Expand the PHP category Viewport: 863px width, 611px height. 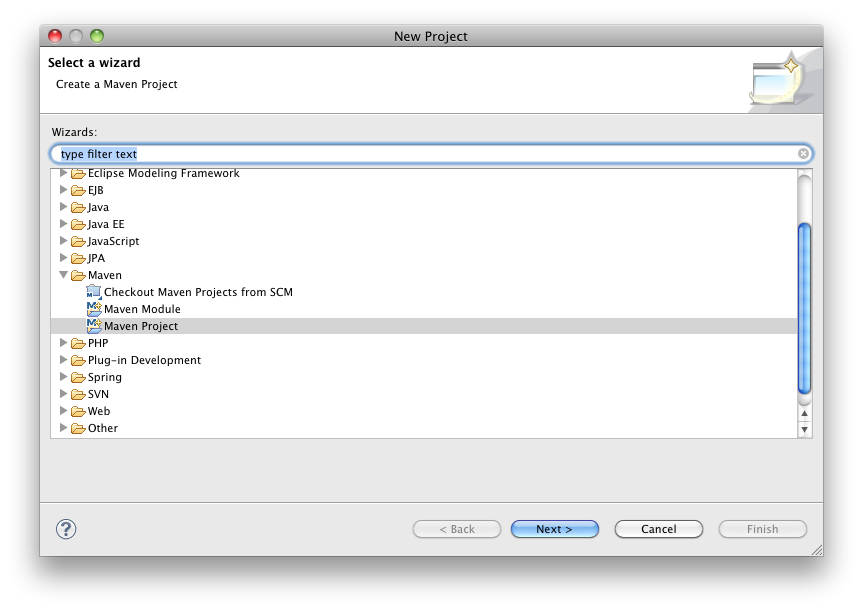[x=64, y=343]
